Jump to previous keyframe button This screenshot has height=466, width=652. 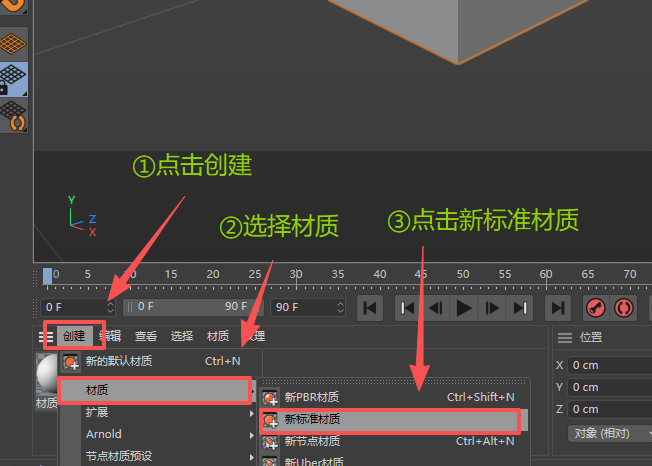click(408, 308)
